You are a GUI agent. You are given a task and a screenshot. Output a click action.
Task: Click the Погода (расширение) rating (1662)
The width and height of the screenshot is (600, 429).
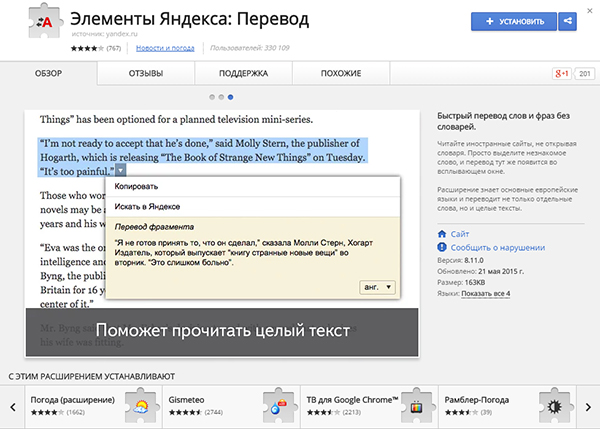click(58, 412)
